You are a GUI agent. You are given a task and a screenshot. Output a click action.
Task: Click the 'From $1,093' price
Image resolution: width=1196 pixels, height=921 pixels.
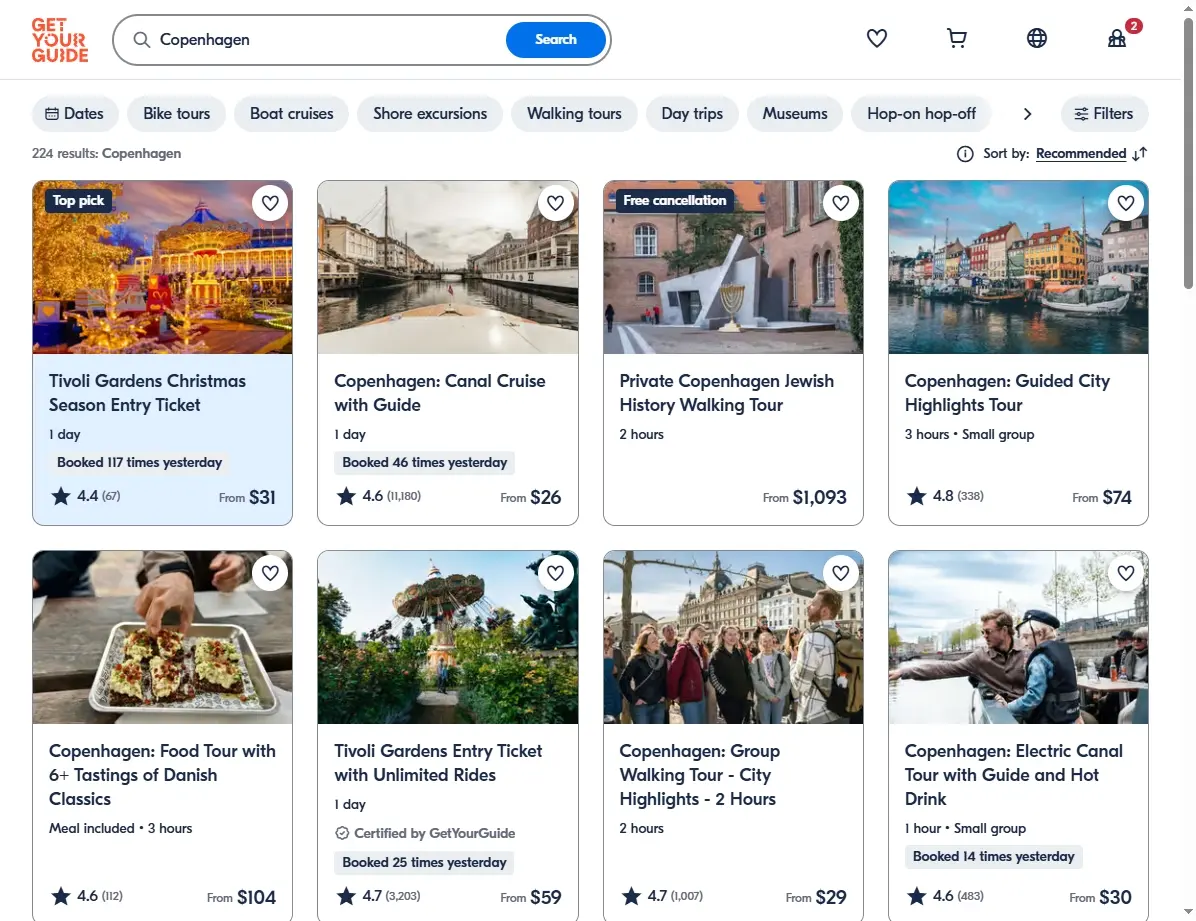pos(805,498)
